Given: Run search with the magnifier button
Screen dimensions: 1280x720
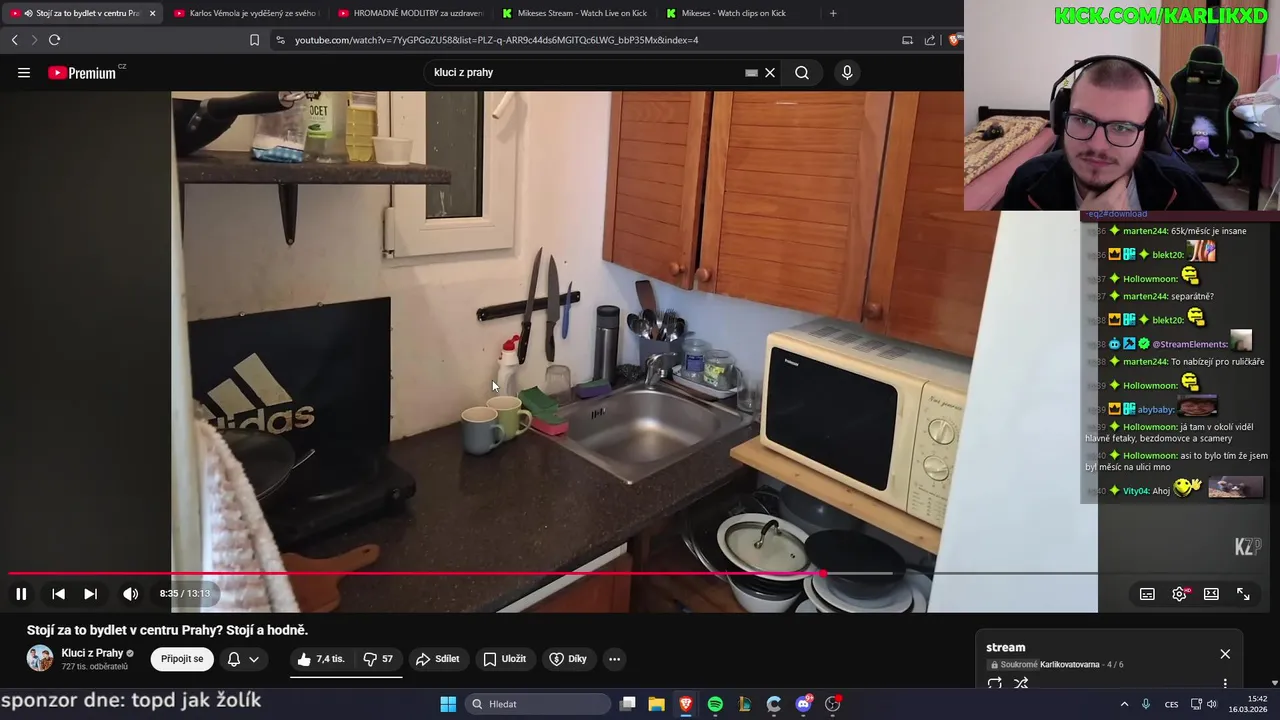Looking at the screenshot, I should pyautogui.click(x=802, y=72).
